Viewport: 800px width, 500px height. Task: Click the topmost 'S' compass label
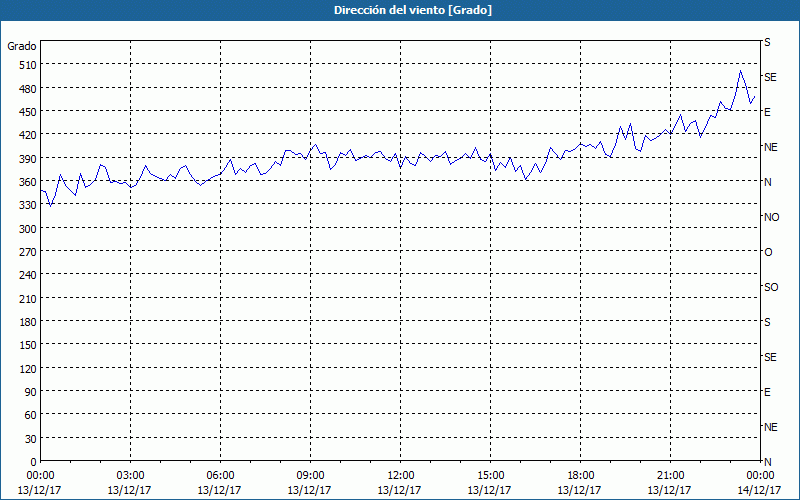[x=767, y=42]
